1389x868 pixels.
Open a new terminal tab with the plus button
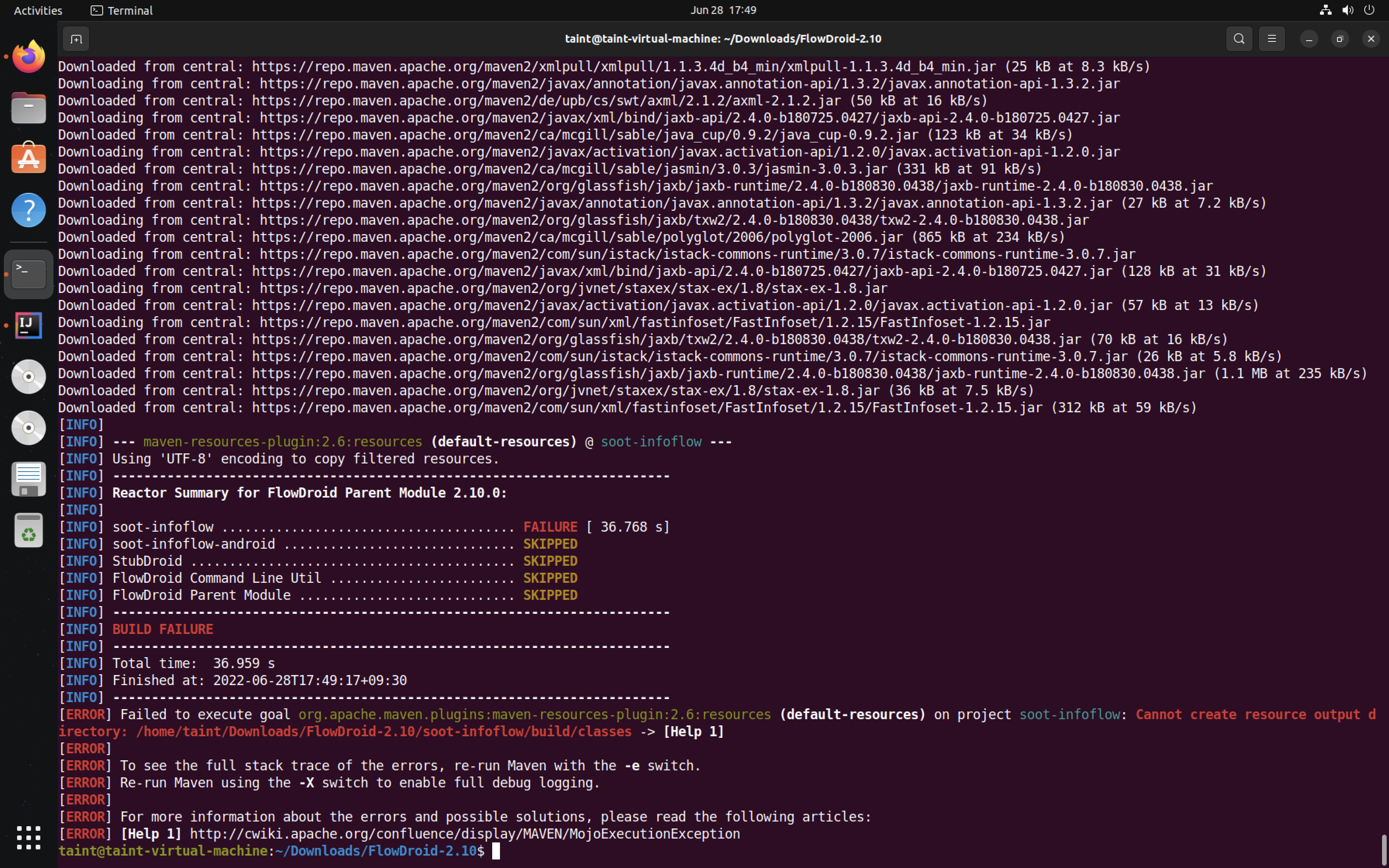point(76,39)
